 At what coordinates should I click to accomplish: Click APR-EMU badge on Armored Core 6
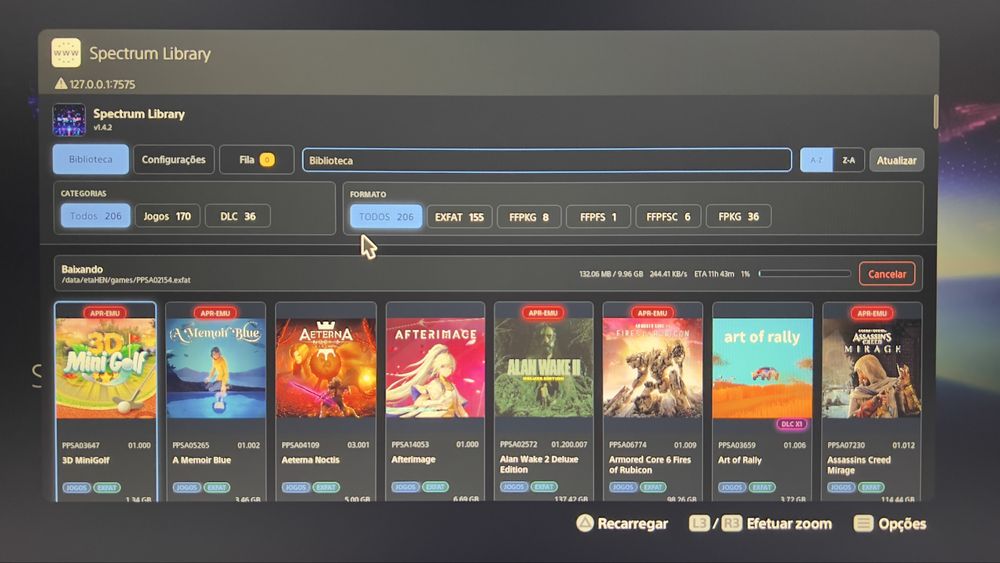652,312
